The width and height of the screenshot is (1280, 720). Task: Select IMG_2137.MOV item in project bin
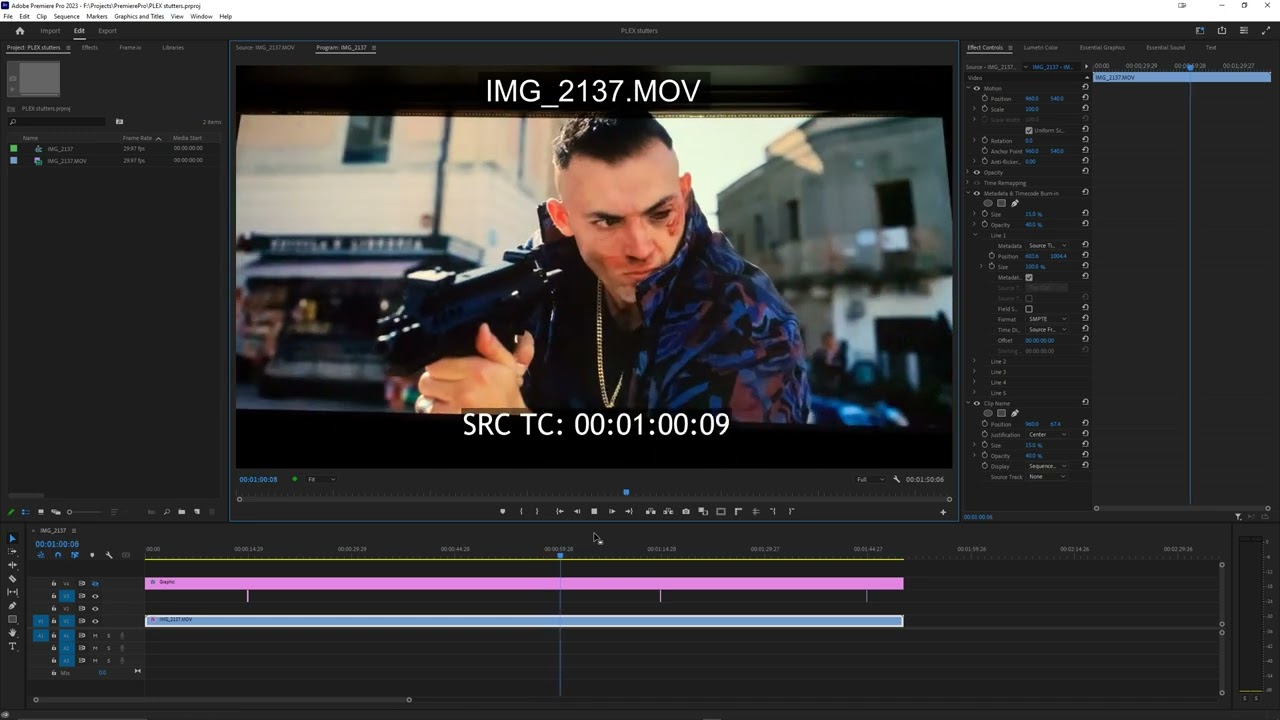pos(66,160)
